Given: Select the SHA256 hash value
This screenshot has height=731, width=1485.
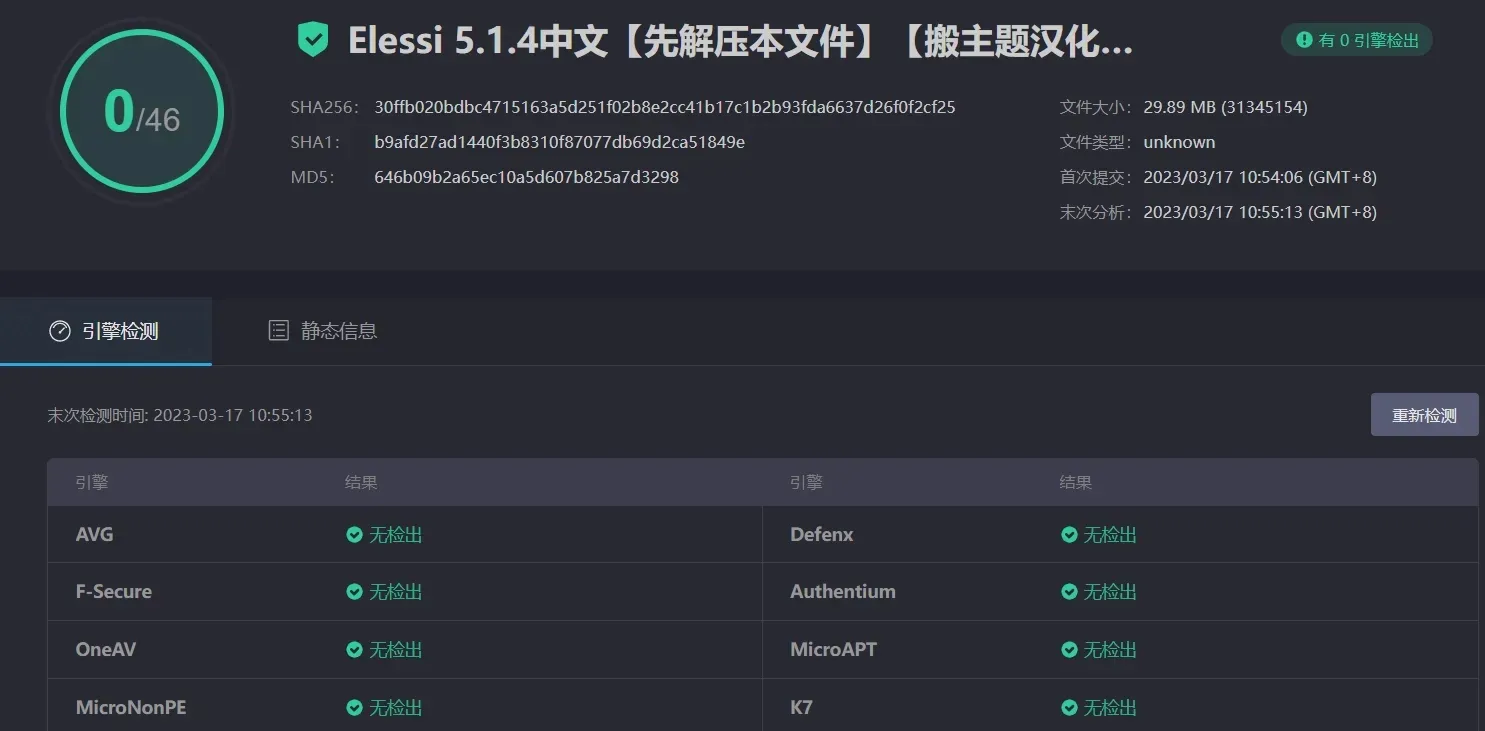Looking at the screenshot, I should coord(665,107).
